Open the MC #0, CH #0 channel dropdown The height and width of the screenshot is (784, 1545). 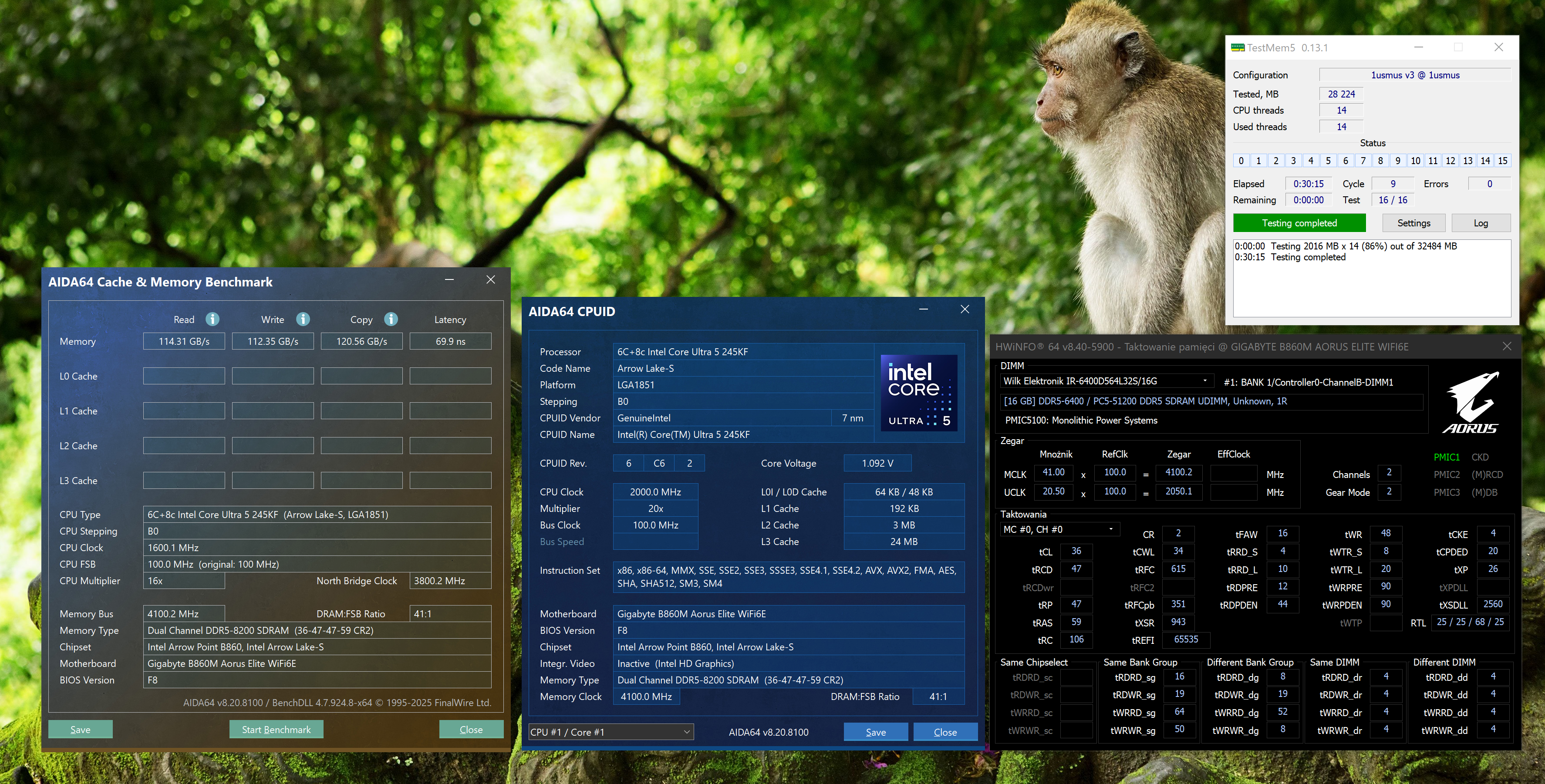1111,529
